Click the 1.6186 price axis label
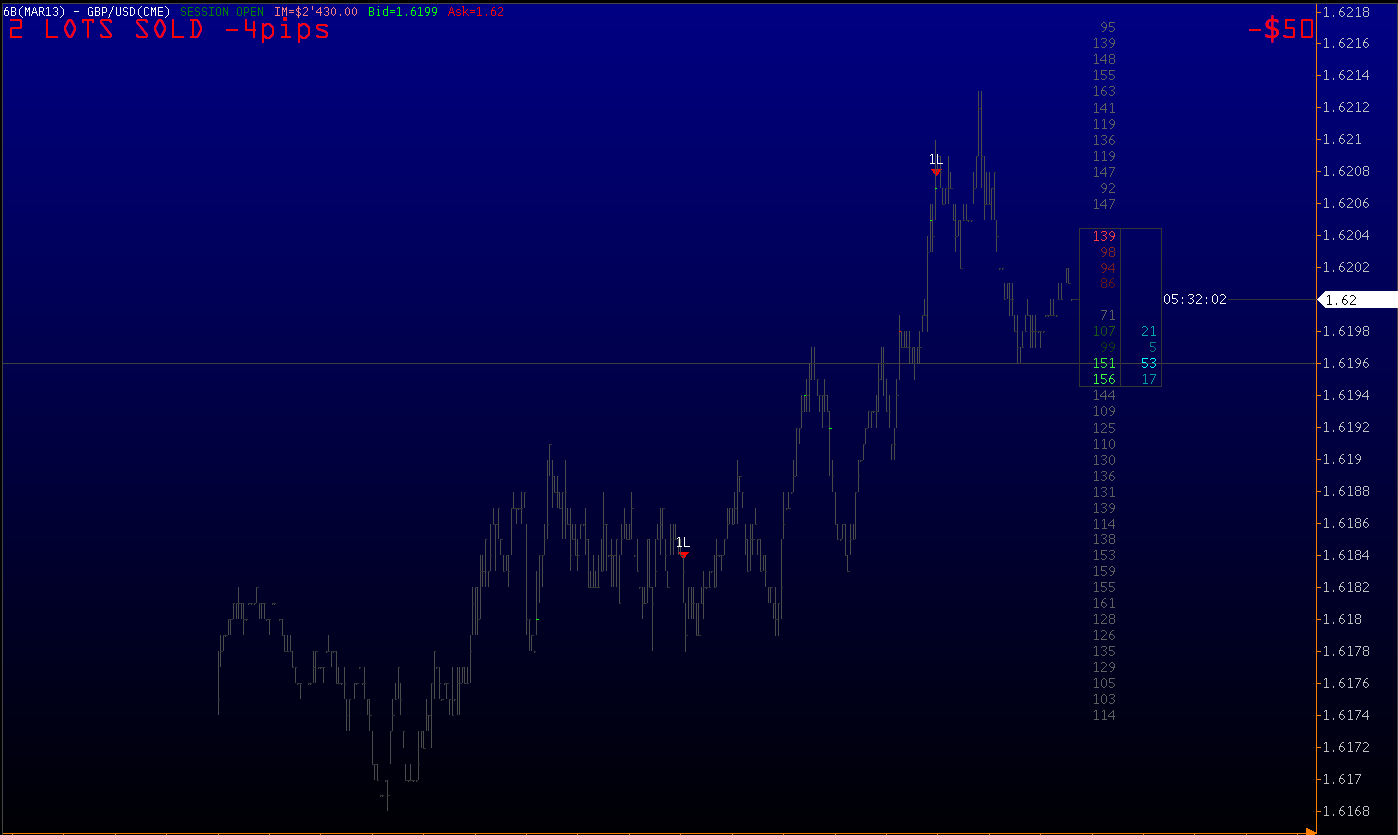Viewport: 1398px width, 835px height. coord(1345,524)
